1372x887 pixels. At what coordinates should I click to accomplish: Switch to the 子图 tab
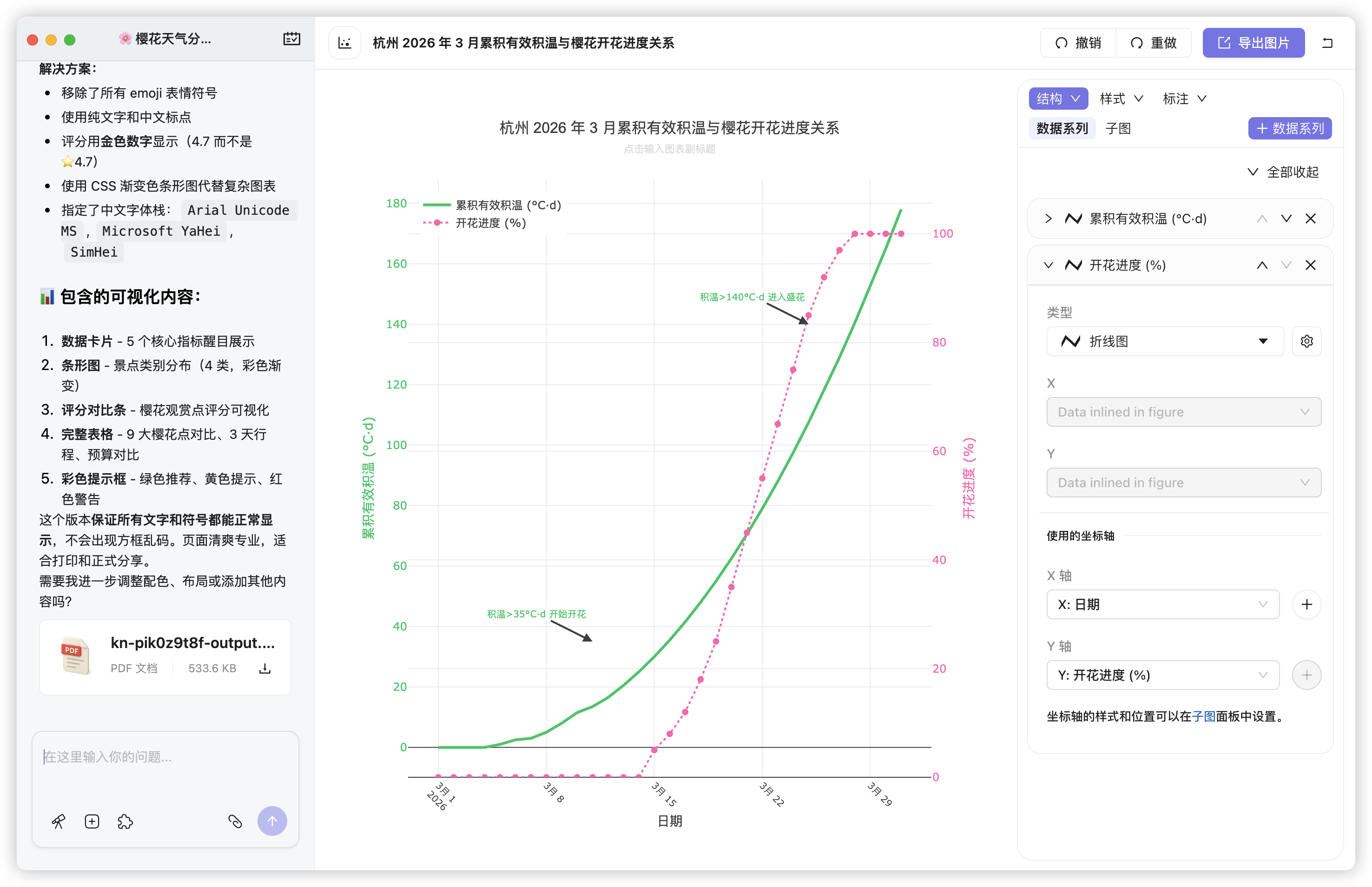pyautogui.click(x=1119, y=128)
